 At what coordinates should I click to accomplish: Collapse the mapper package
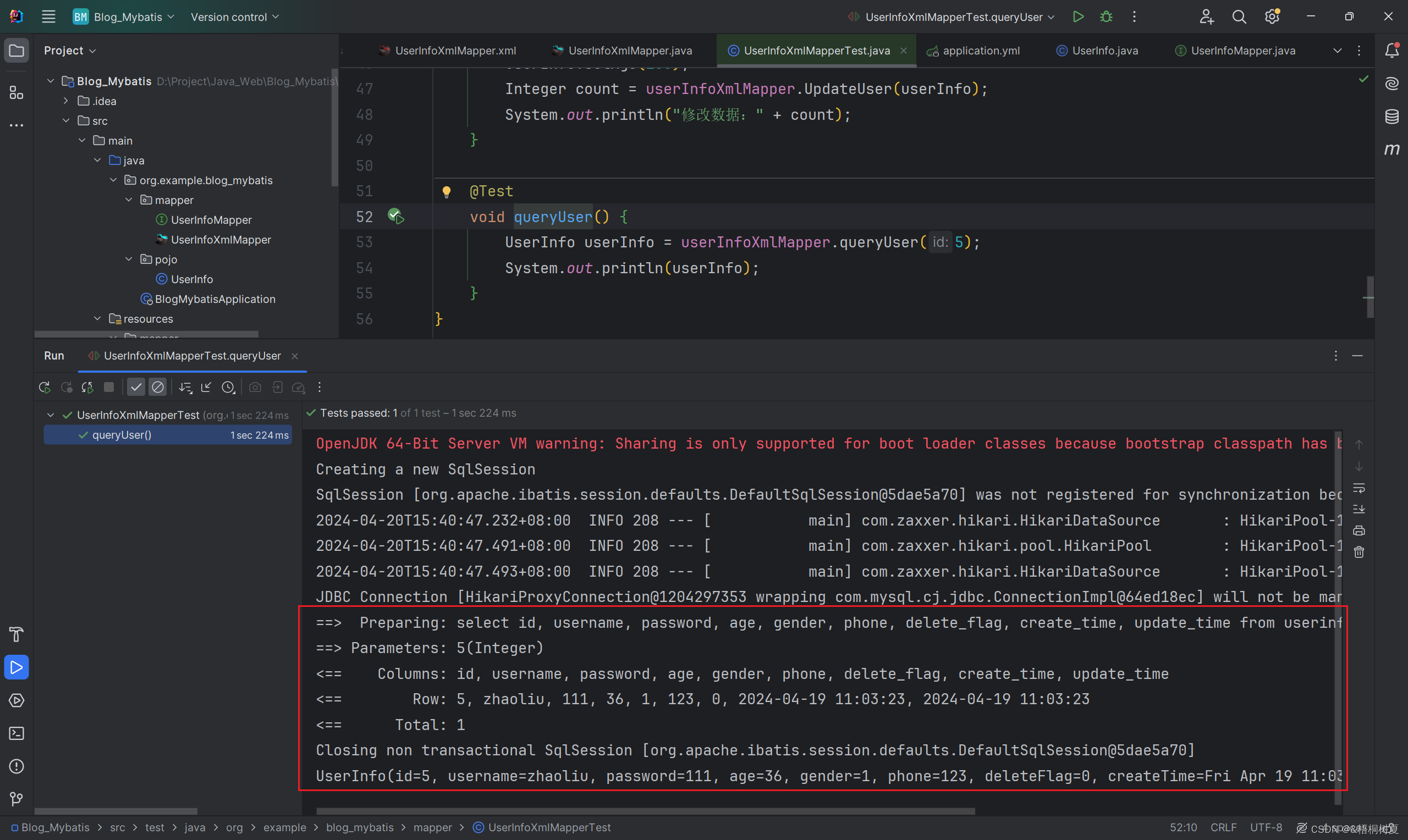coord(129,200)
